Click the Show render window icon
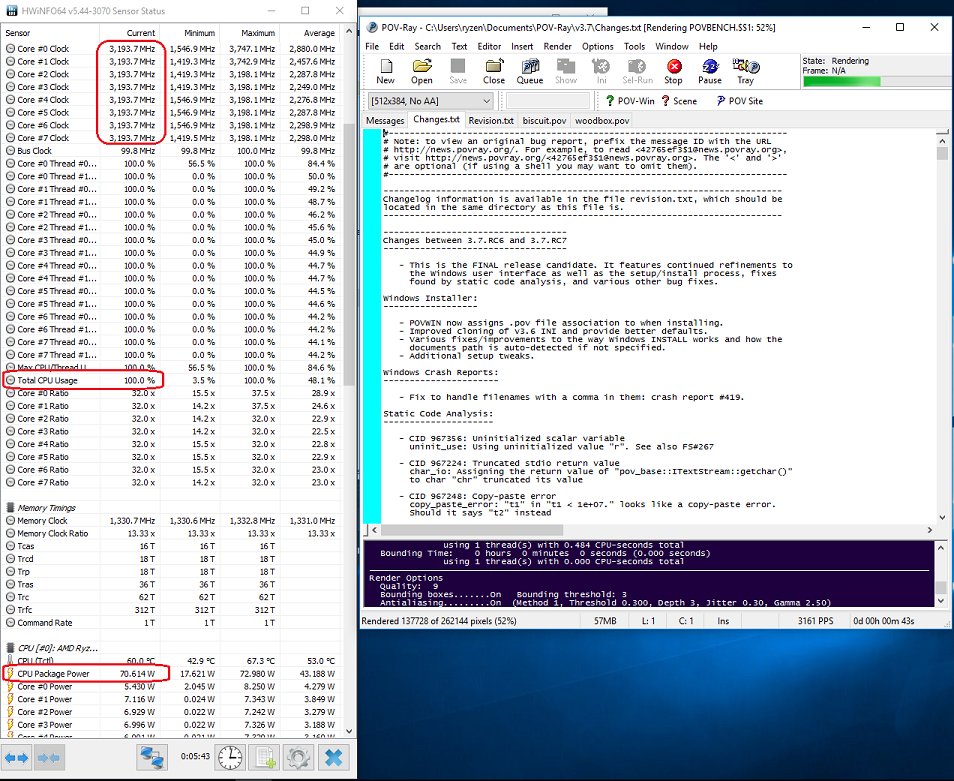This screenshot has width=954, height=781. 566,71
